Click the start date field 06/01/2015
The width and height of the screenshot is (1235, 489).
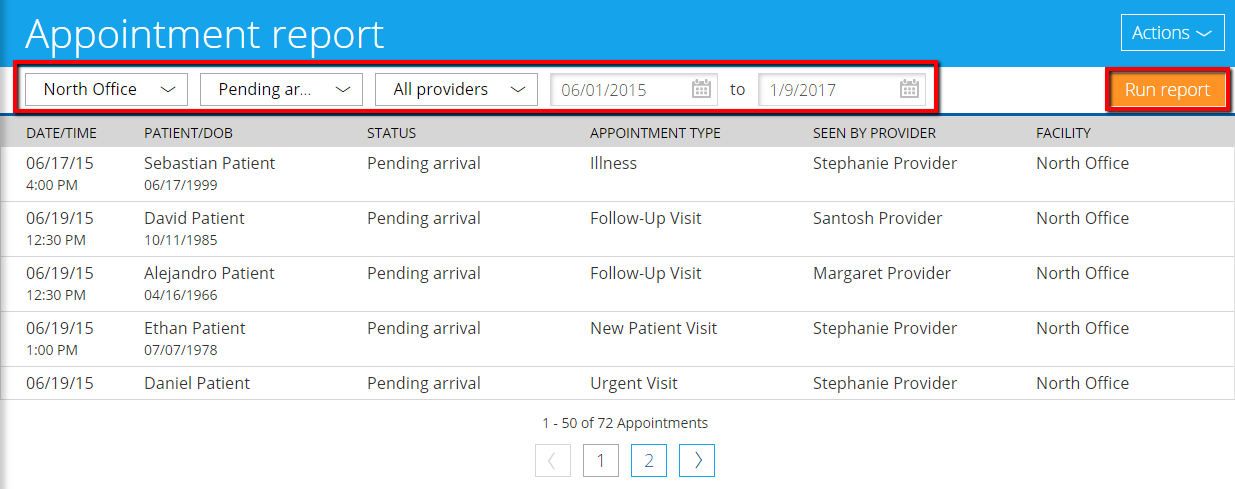(x=620, y=89)
